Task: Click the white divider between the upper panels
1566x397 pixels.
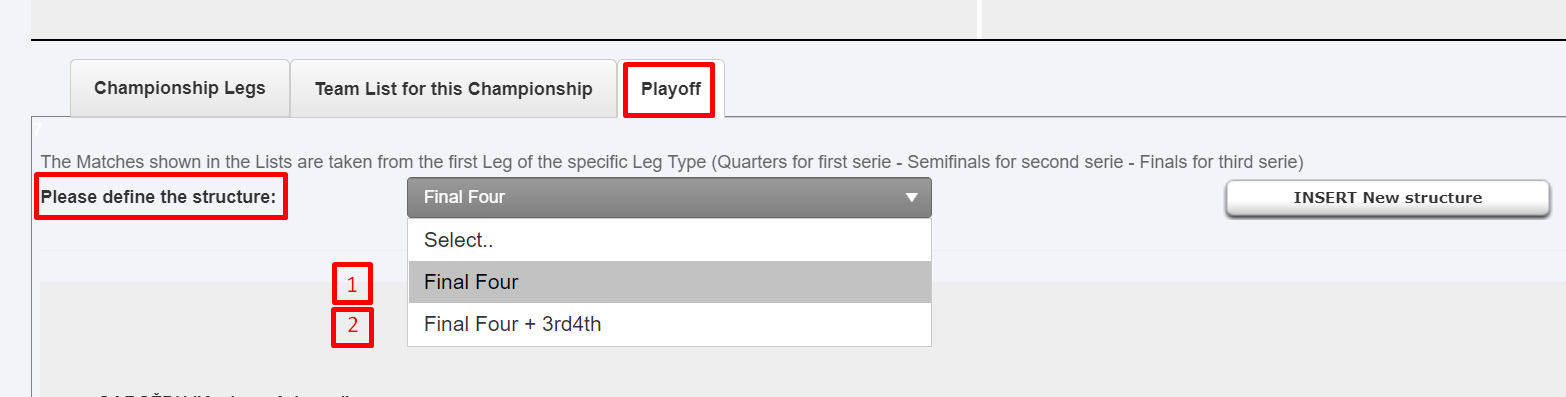Action: click(x=980, y=18)
